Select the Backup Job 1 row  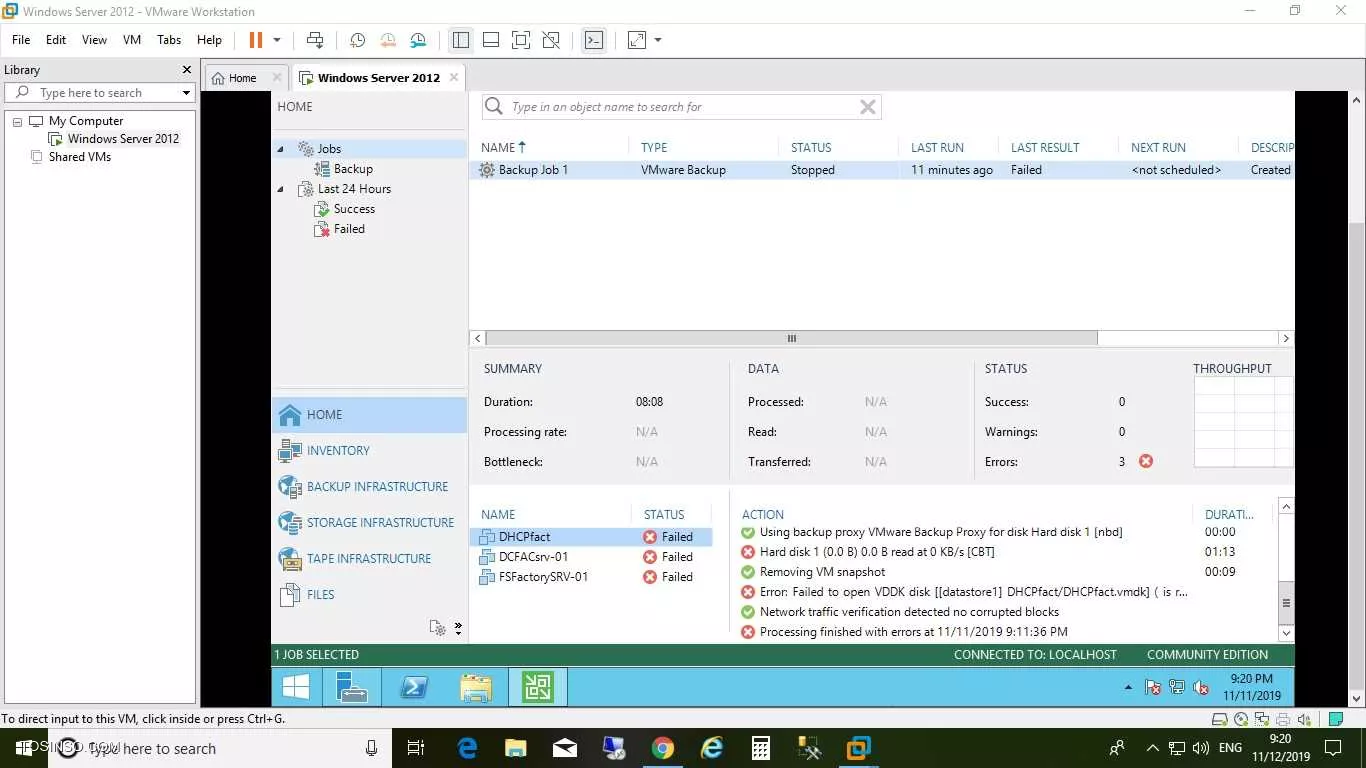point(882,170)
